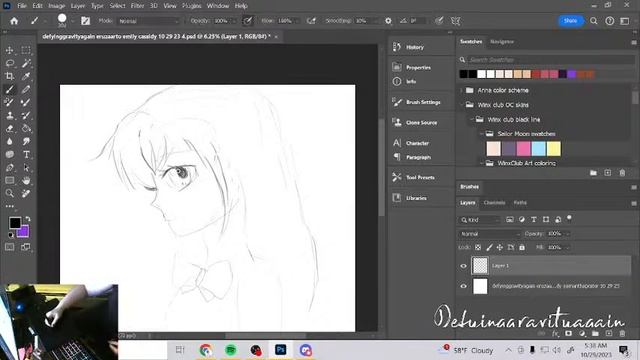Open the layer filter Kind dropdown
The height and width of the screenshot is (360, 640).
480,220
